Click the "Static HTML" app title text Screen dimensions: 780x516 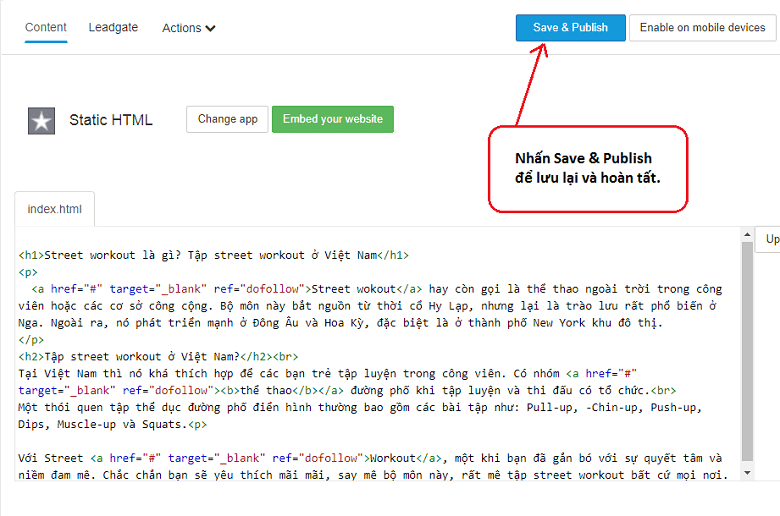(x=111, y=120)
